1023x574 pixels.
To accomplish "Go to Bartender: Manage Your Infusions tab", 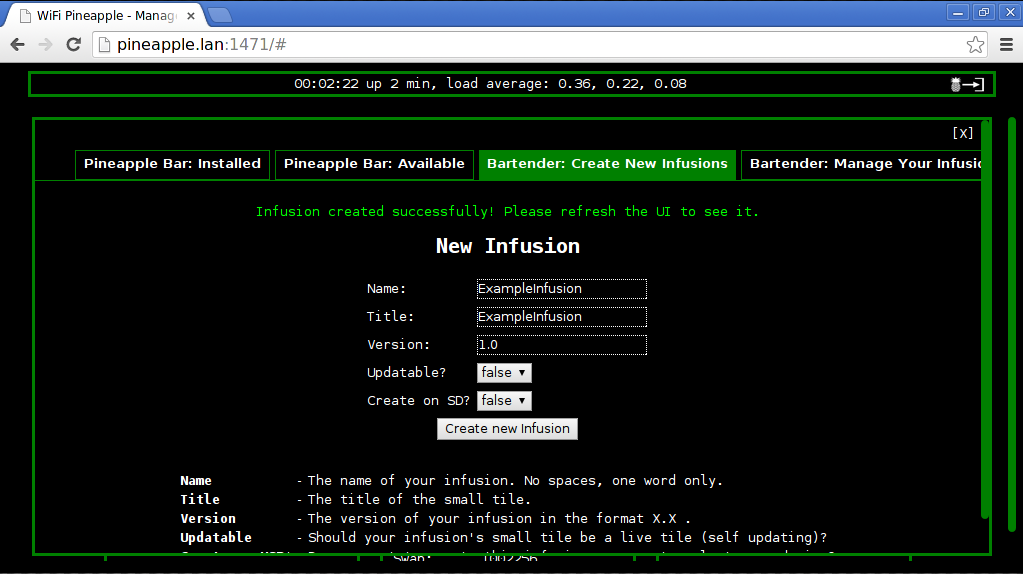I will [863, 164].
